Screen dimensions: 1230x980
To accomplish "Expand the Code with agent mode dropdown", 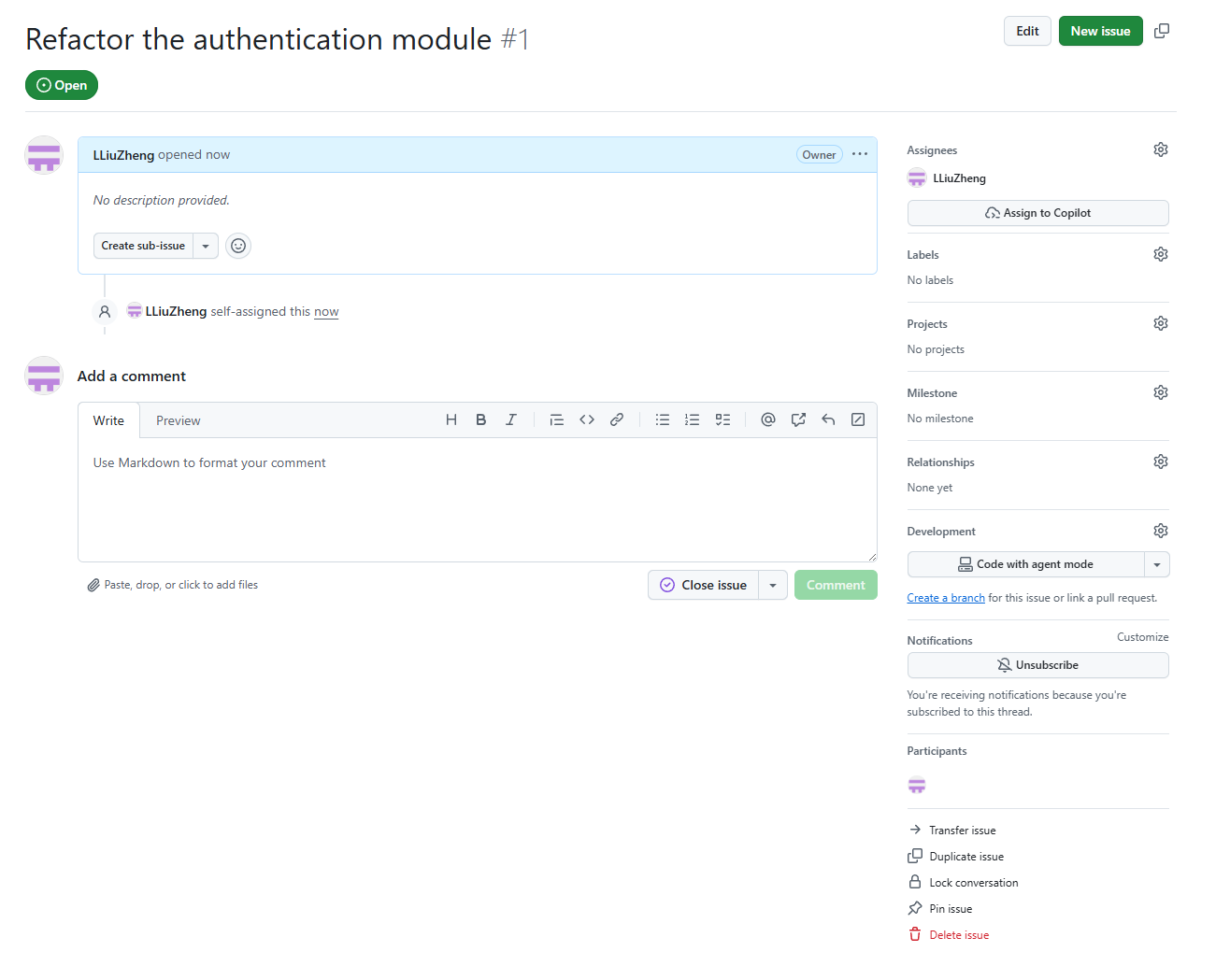I will coord(1157,564).
